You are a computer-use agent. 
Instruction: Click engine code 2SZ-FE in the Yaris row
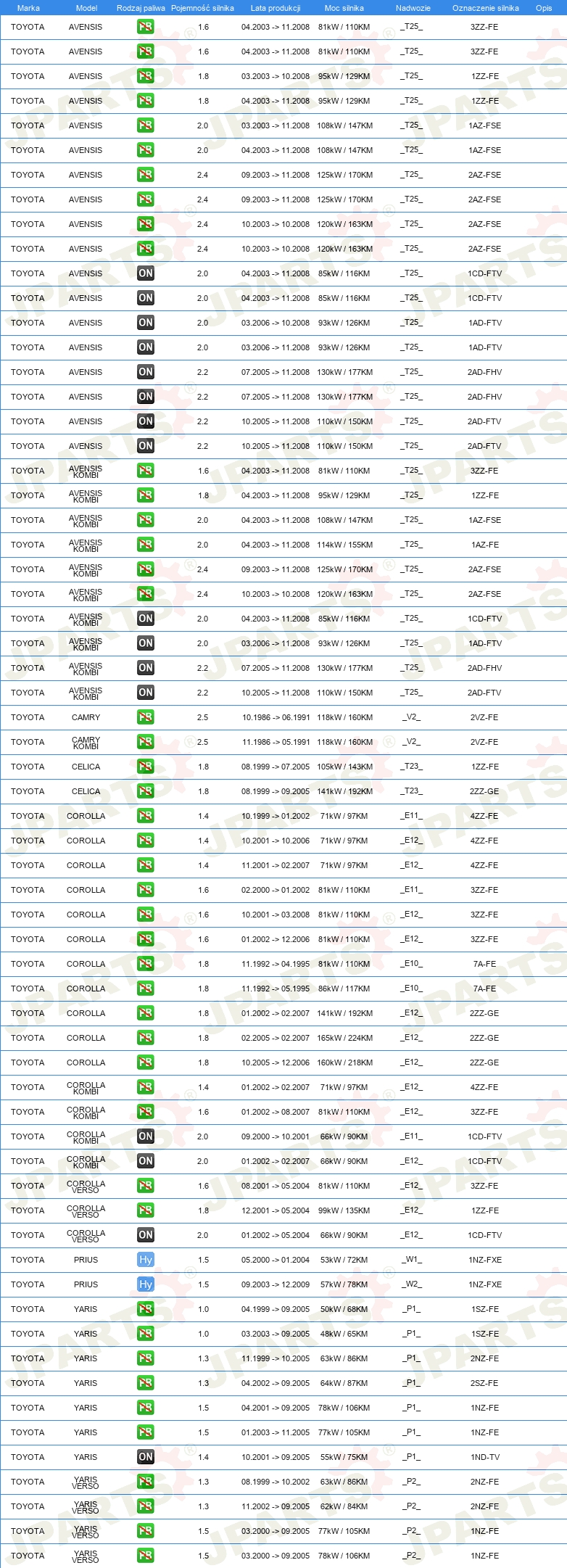coord(484,1383)
